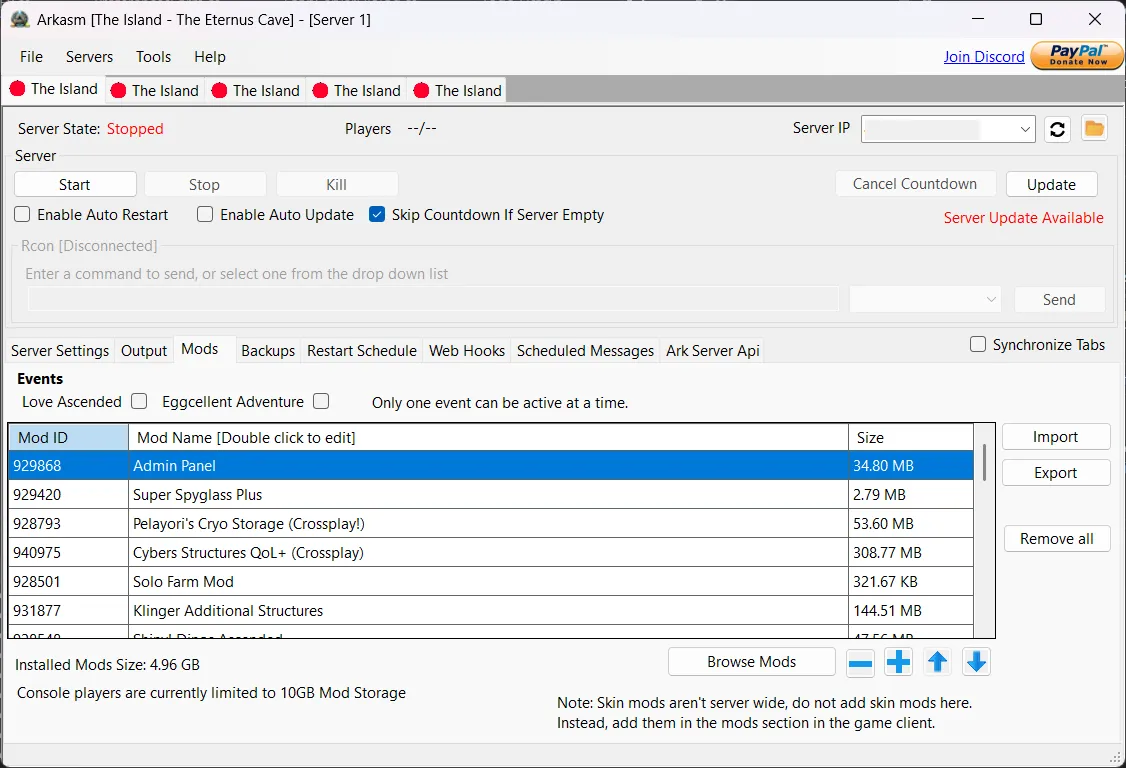1126x768 pixels.
Task: Toggle Synchronize Tabs checkbox
Action: 977,344
